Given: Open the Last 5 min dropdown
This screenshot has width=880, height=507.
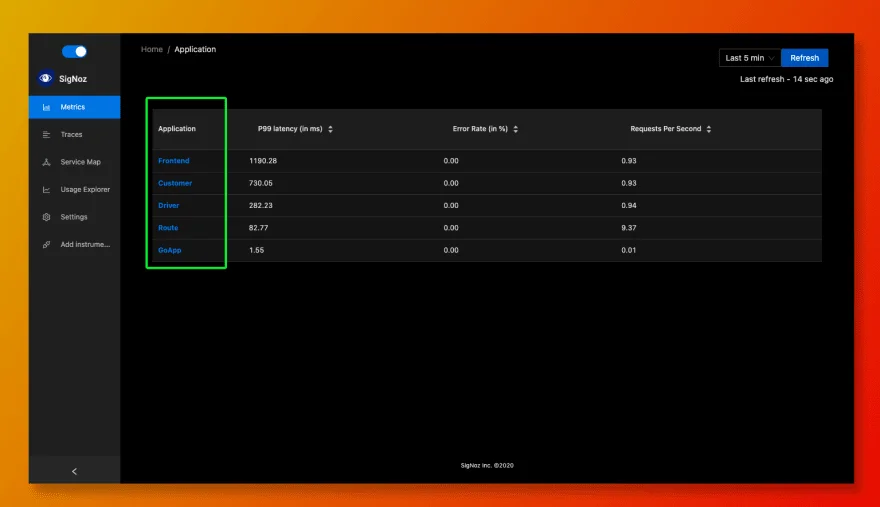Looking at the screenshot, I should click(x=750, y=58).
